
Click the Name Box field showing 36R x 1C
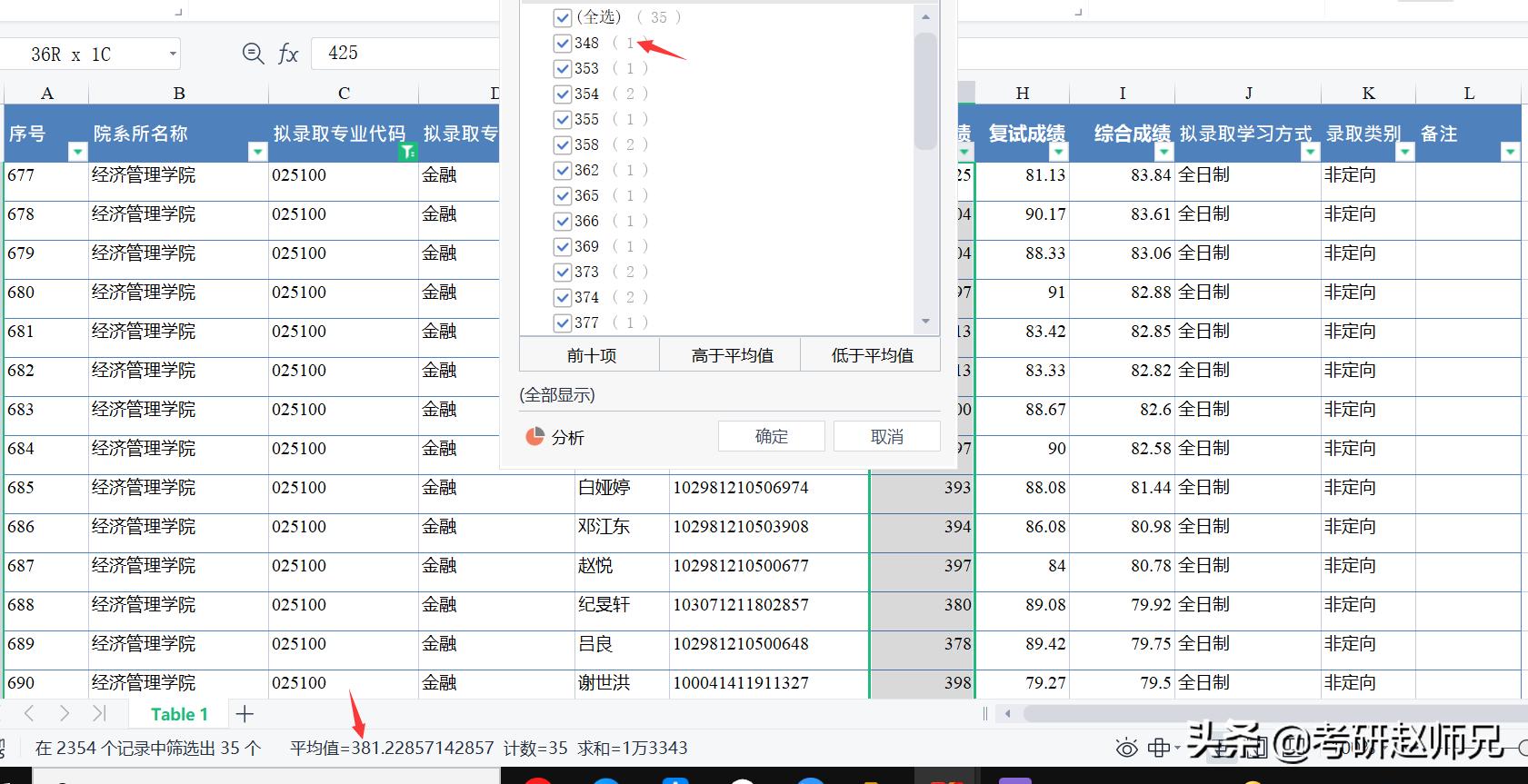tap(91, 54)
